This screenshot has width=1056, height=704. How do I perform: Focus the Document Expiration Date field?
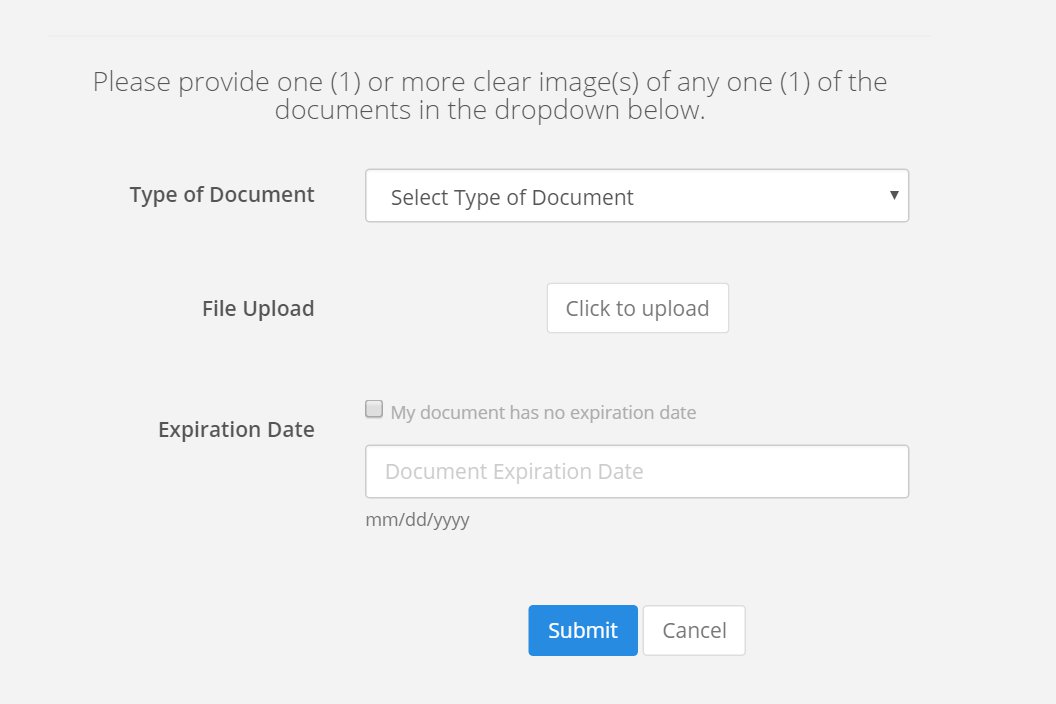click(x=636, y=472)
